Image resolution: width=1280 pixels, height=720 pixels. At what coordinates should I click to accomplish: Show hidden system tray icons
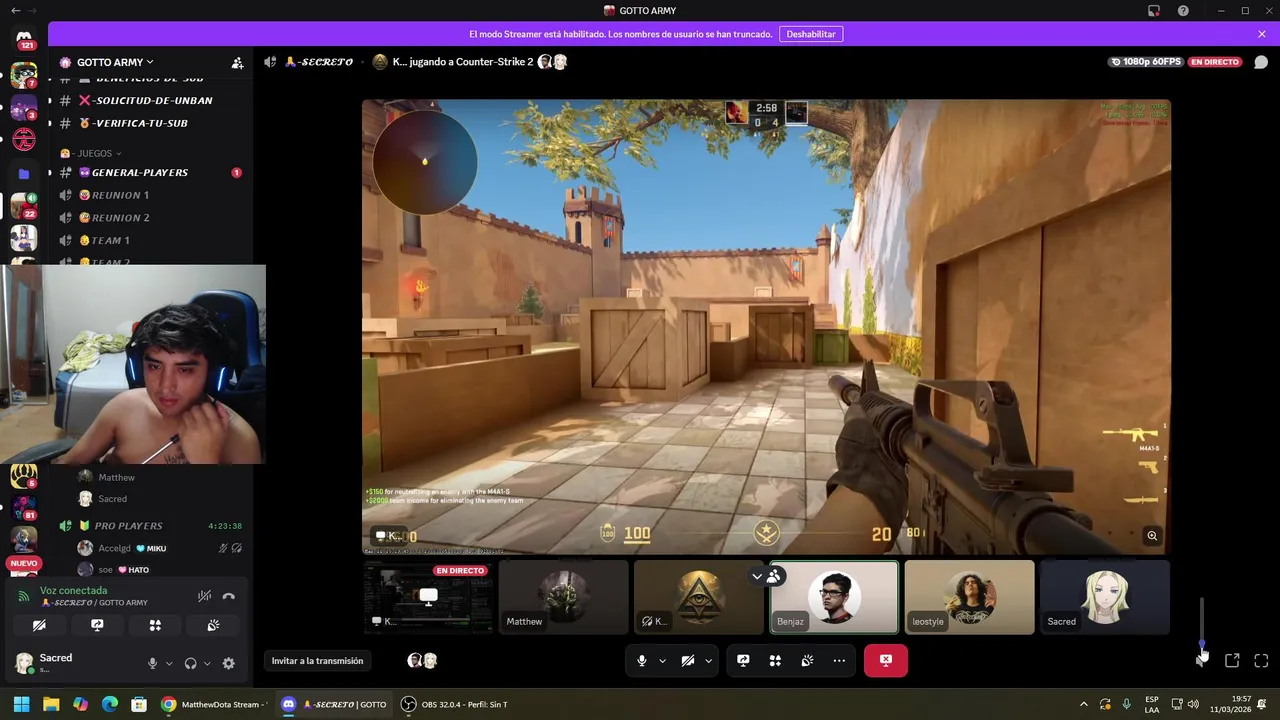coord(1083,704)
